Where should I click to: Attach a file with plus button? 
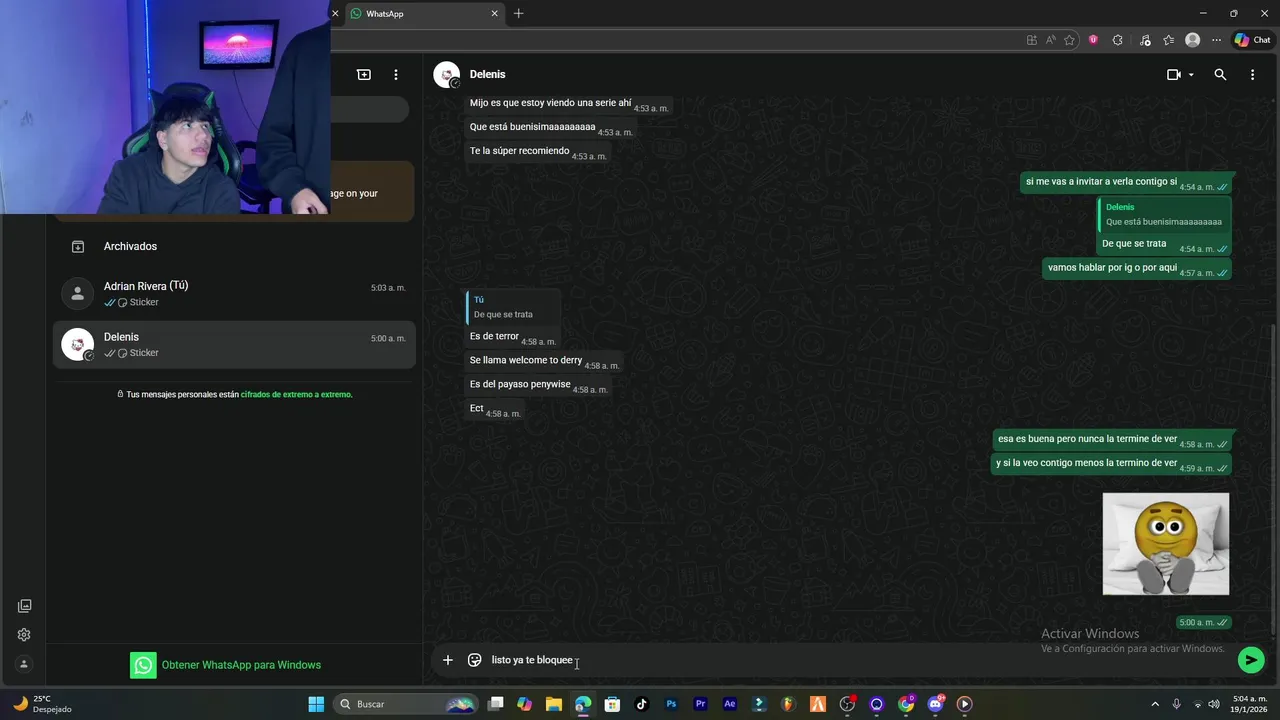click(x=448, y=660)
